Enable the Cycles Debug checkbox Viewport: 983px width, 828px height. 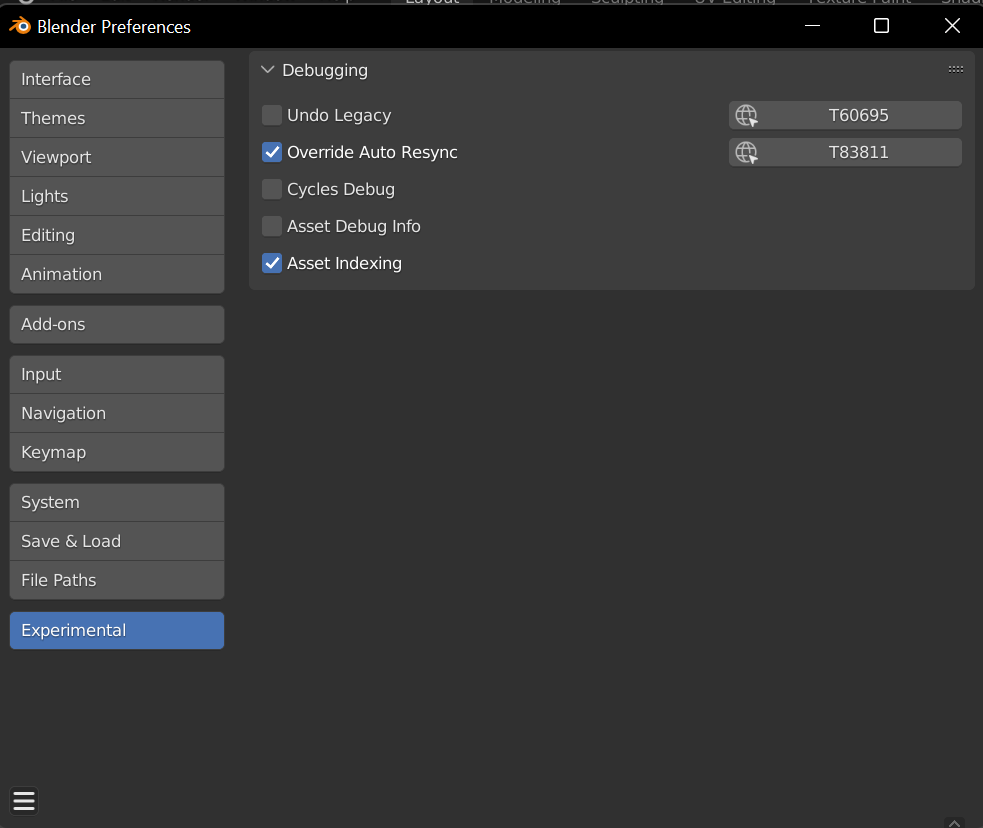click(x=271, y=189)
